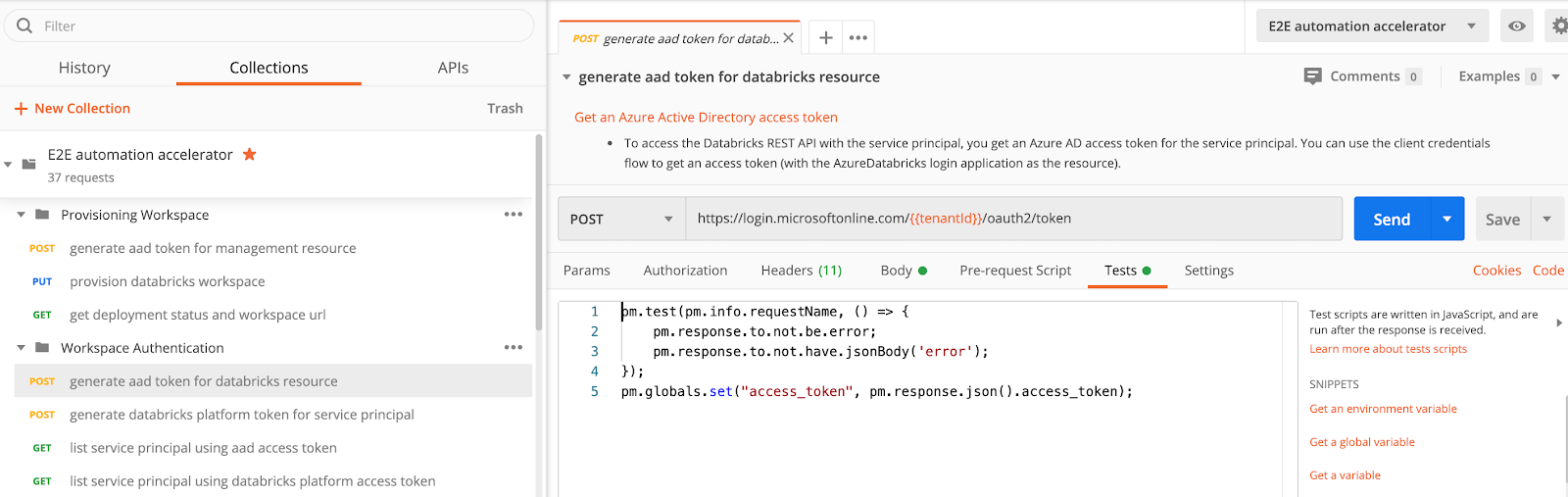Screen dimensions: 1568x497
Task: Open Workspace Authentication folder options ellipsis
Action: pos(513,348)
